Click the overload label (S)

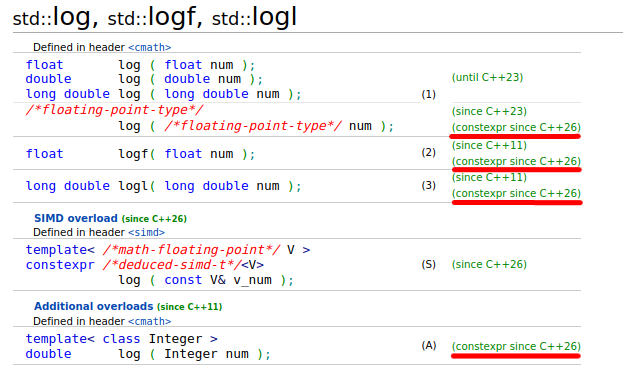[x=428, y=264]
